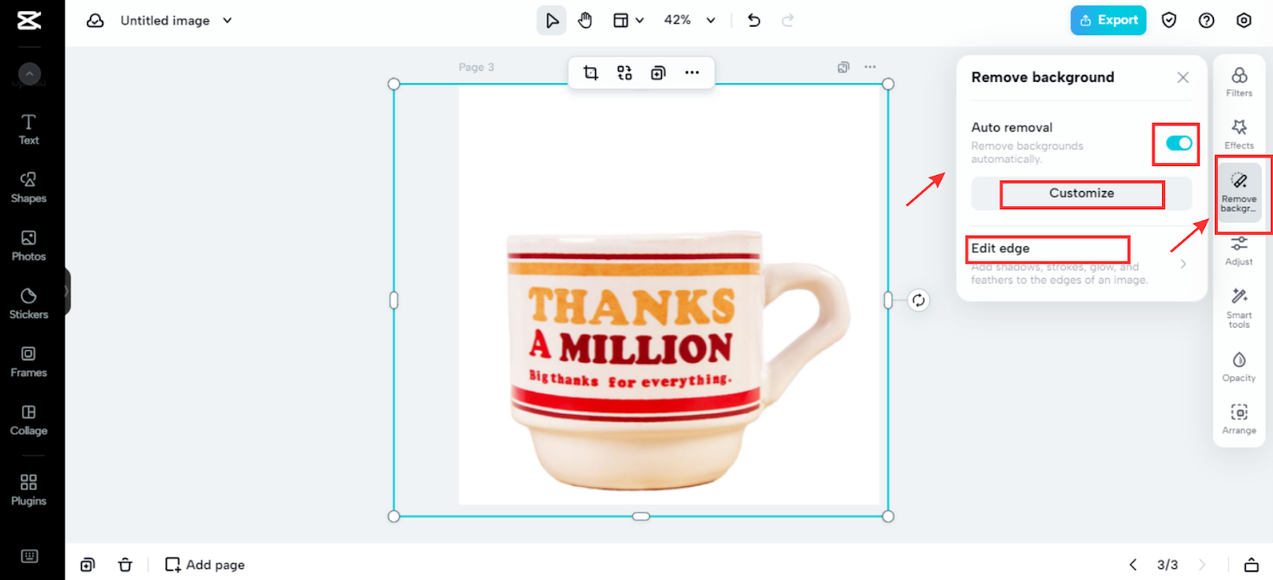Open the help question-mark icon

point(1207,20)
